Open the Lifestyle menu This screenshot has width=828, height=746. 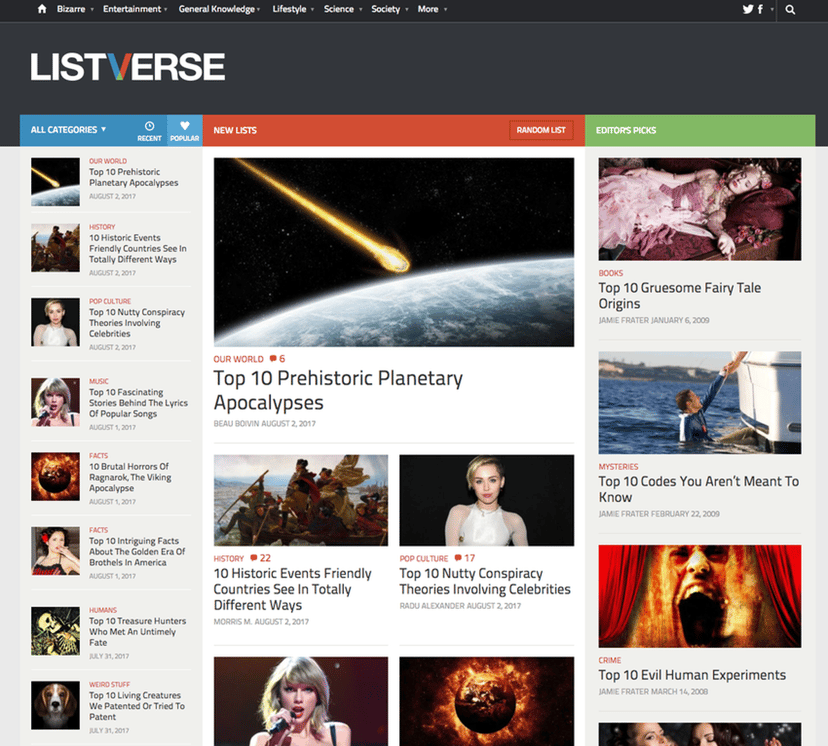tap(289, 9)
